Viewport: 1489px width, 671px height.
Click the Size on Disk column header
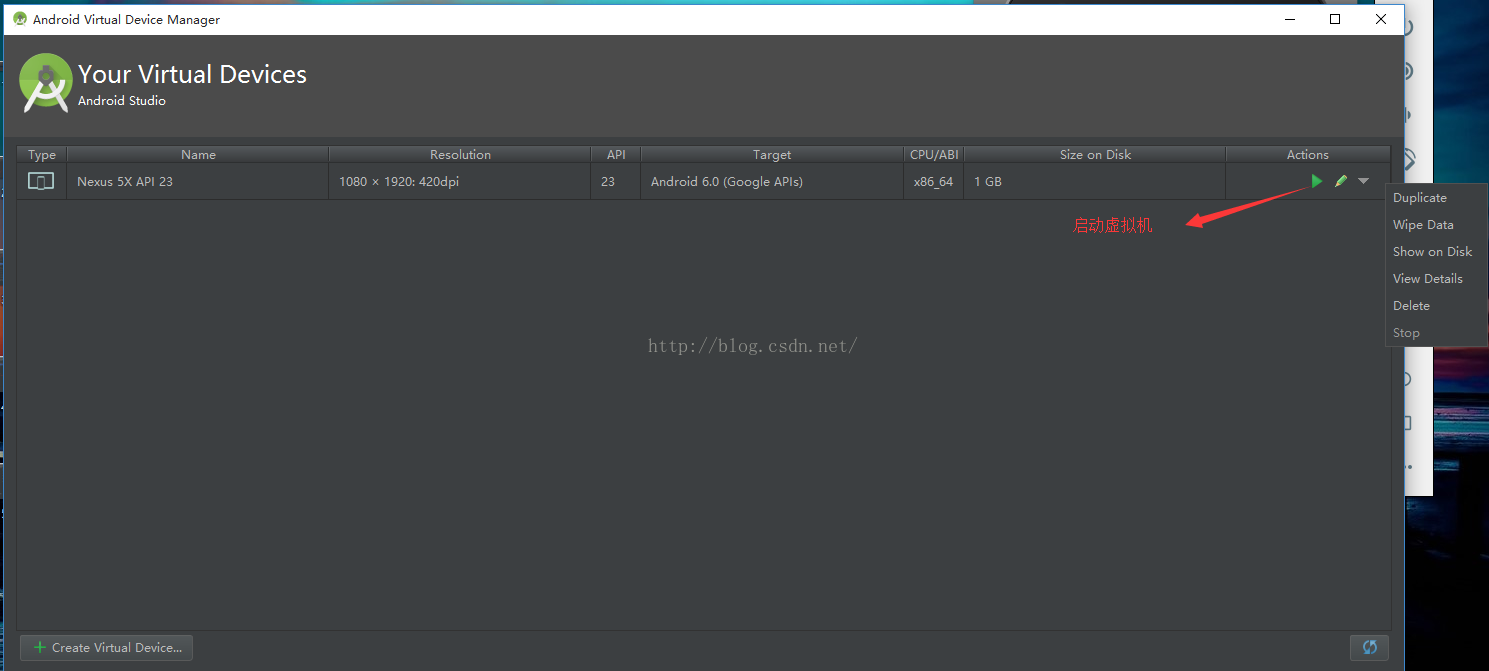pos(1095,154)
